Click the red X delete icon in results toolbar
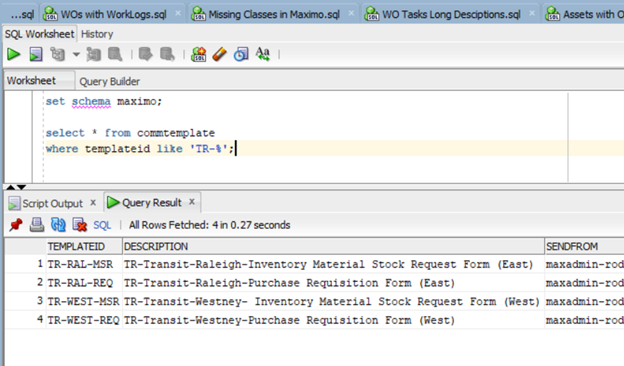Screen dimensions: 624x366 pos(80,225)
